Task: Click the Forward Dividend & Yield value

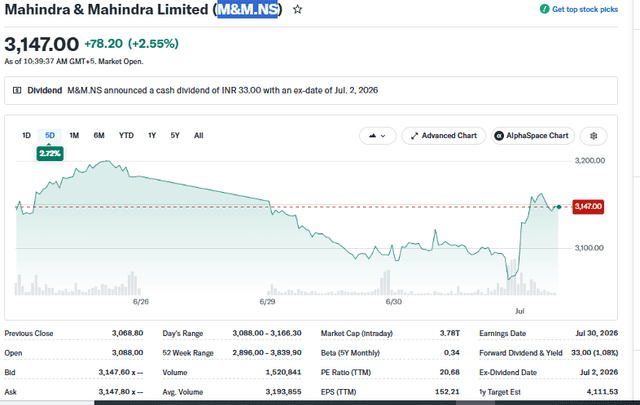Action: [x=595, y=353]
